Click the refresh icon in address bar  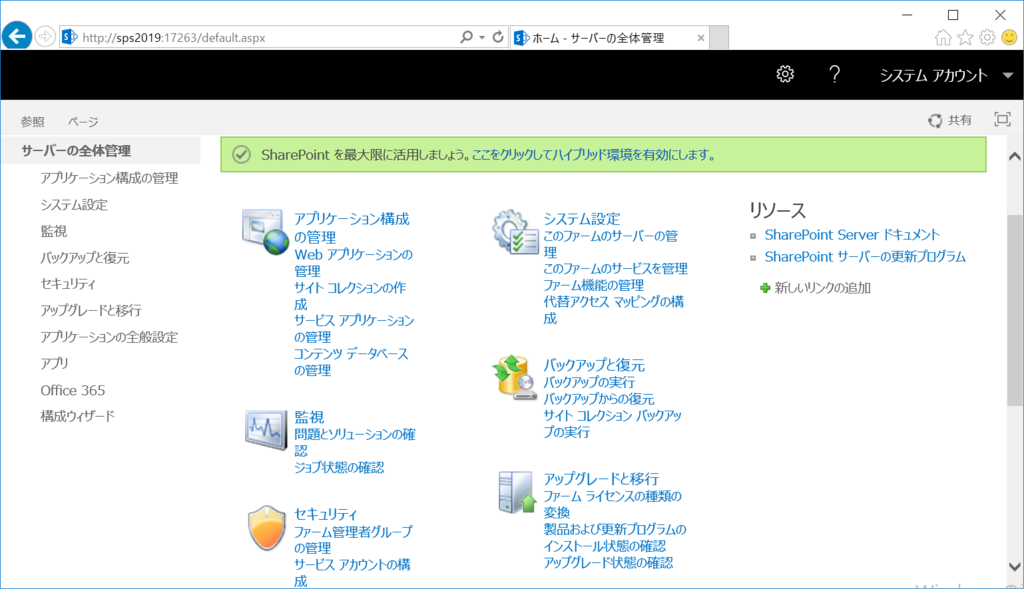pos(498,37)
